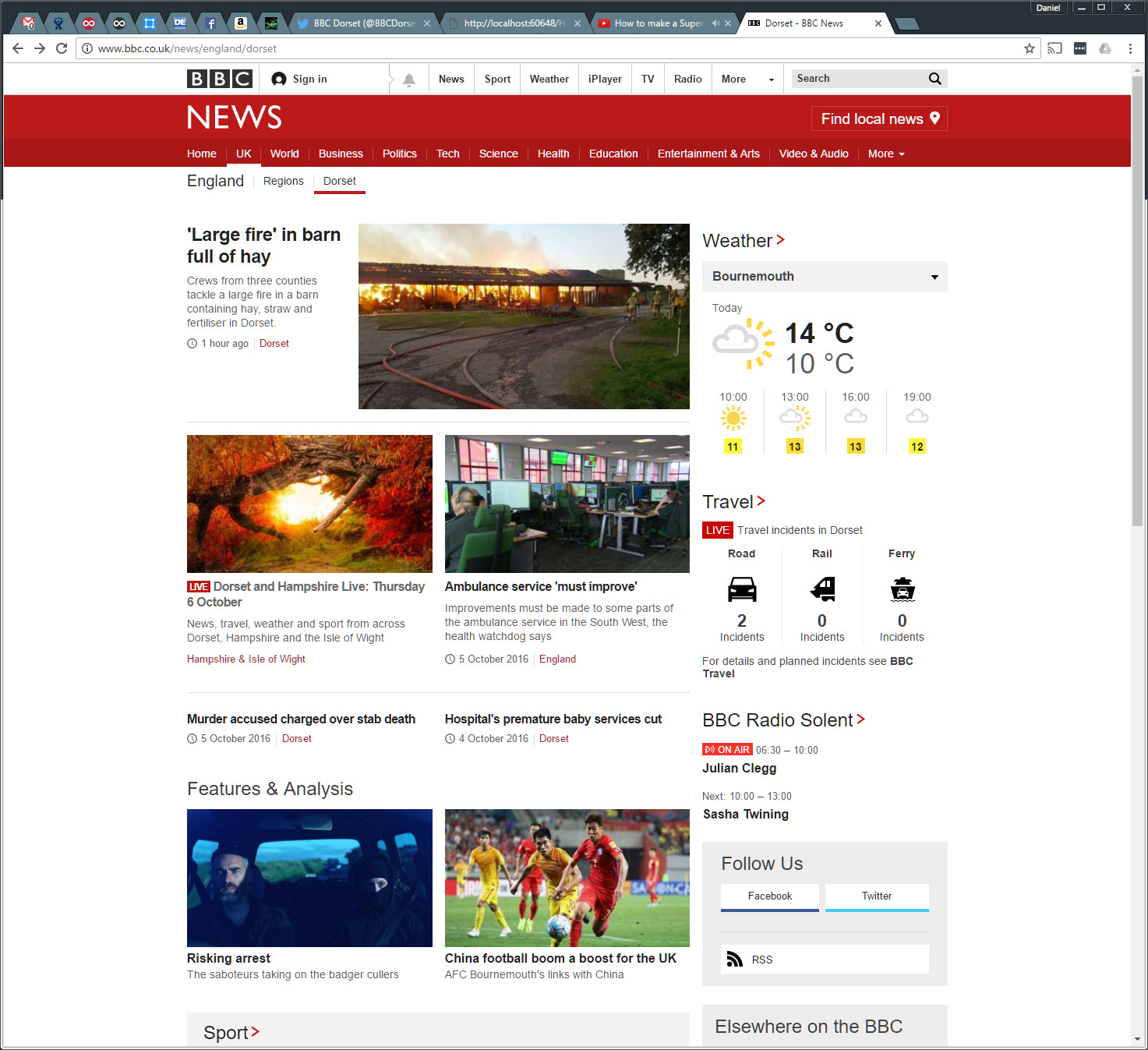Open the Cast icon in toolbar

pyautogui.click(x=1054, y=48)
